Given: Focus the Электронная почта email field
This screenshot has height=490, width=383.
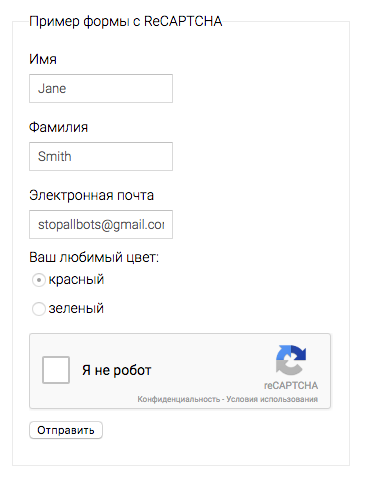Looking at the screenshot, I should [x=101, y=224].
